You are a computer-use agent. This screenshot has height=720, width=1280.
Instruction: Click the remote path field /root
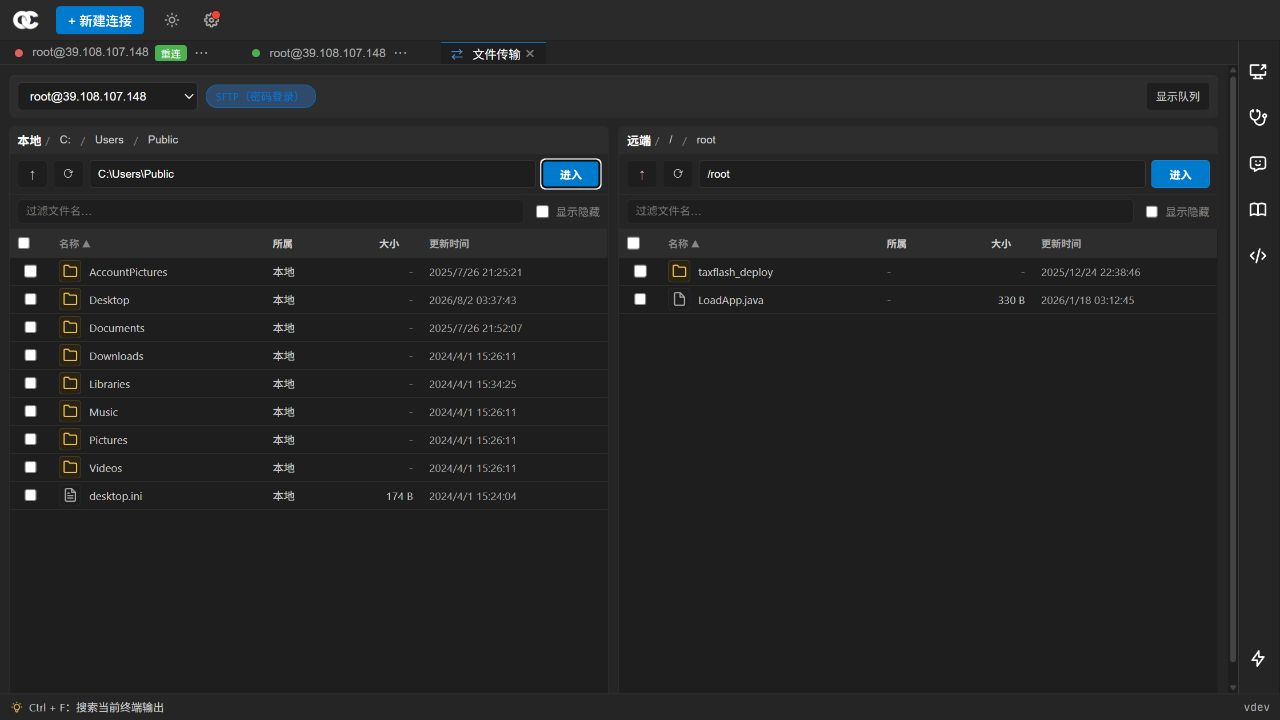pos(921,174)
